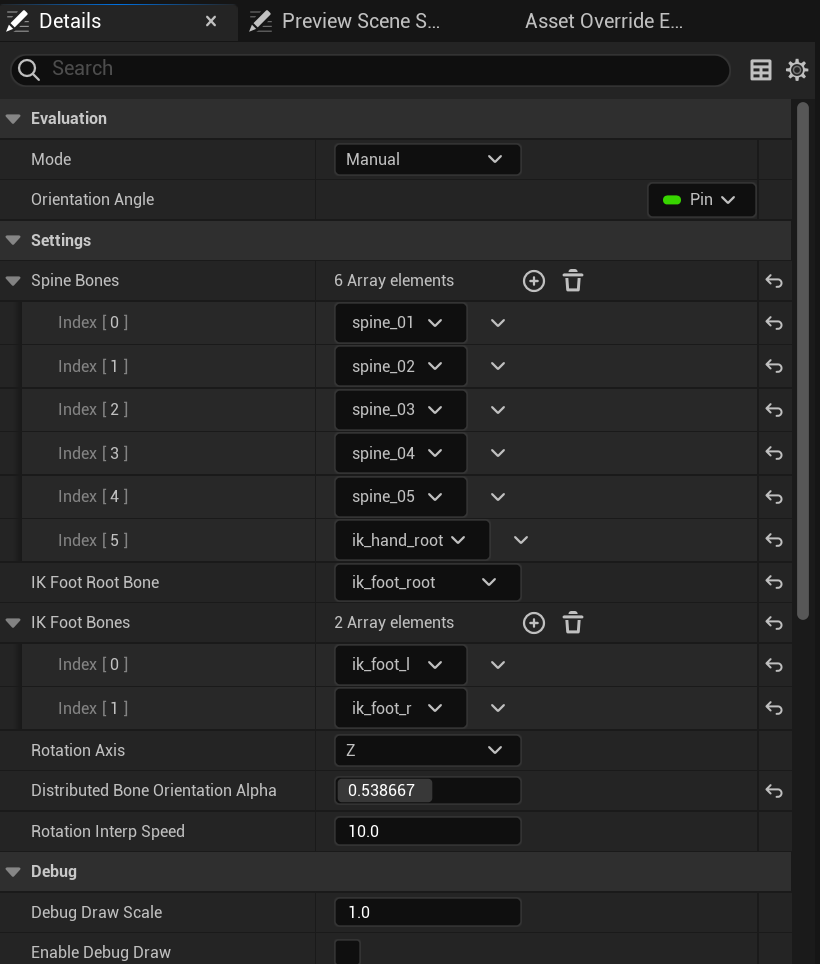Click the Distributed Bone Orientation Alpha slider
The image size is (820, 964).
(x=427, y=791)
